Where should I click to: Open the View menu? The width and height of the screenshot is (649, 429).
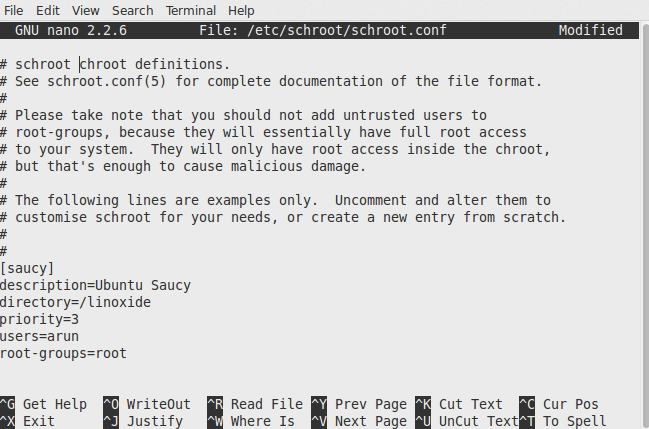86,10
